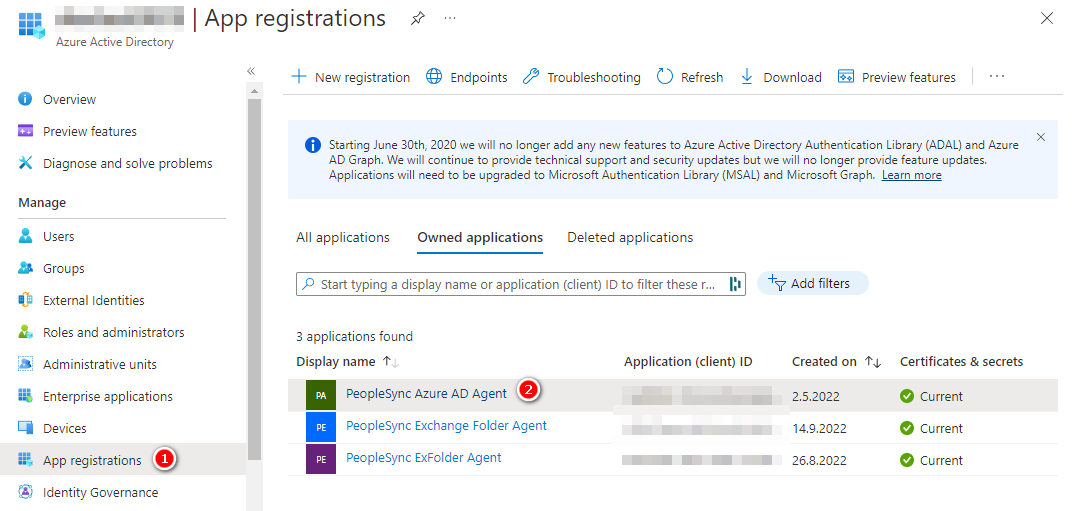This screenshot has height=511, width=1078.
Task: Close the App registrations blade
Action: pos(1046,19)
